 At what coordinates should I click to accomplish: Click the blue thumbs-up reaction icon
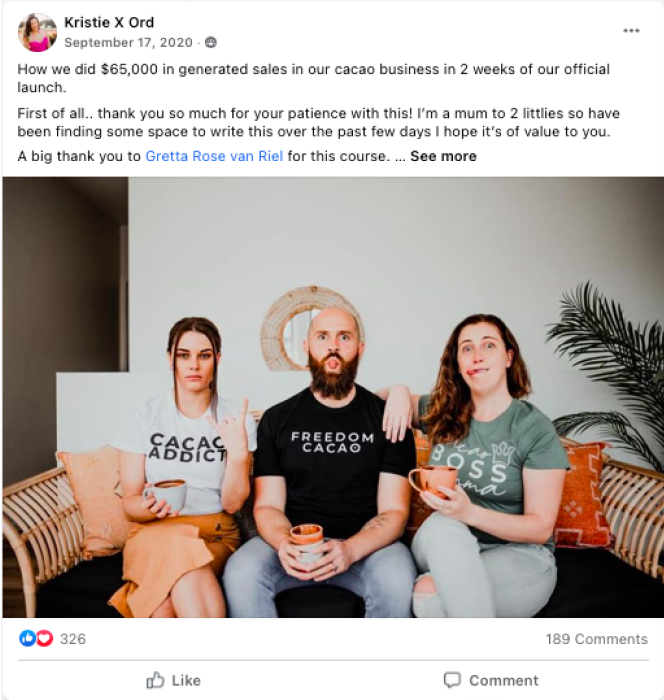point(27,638)
